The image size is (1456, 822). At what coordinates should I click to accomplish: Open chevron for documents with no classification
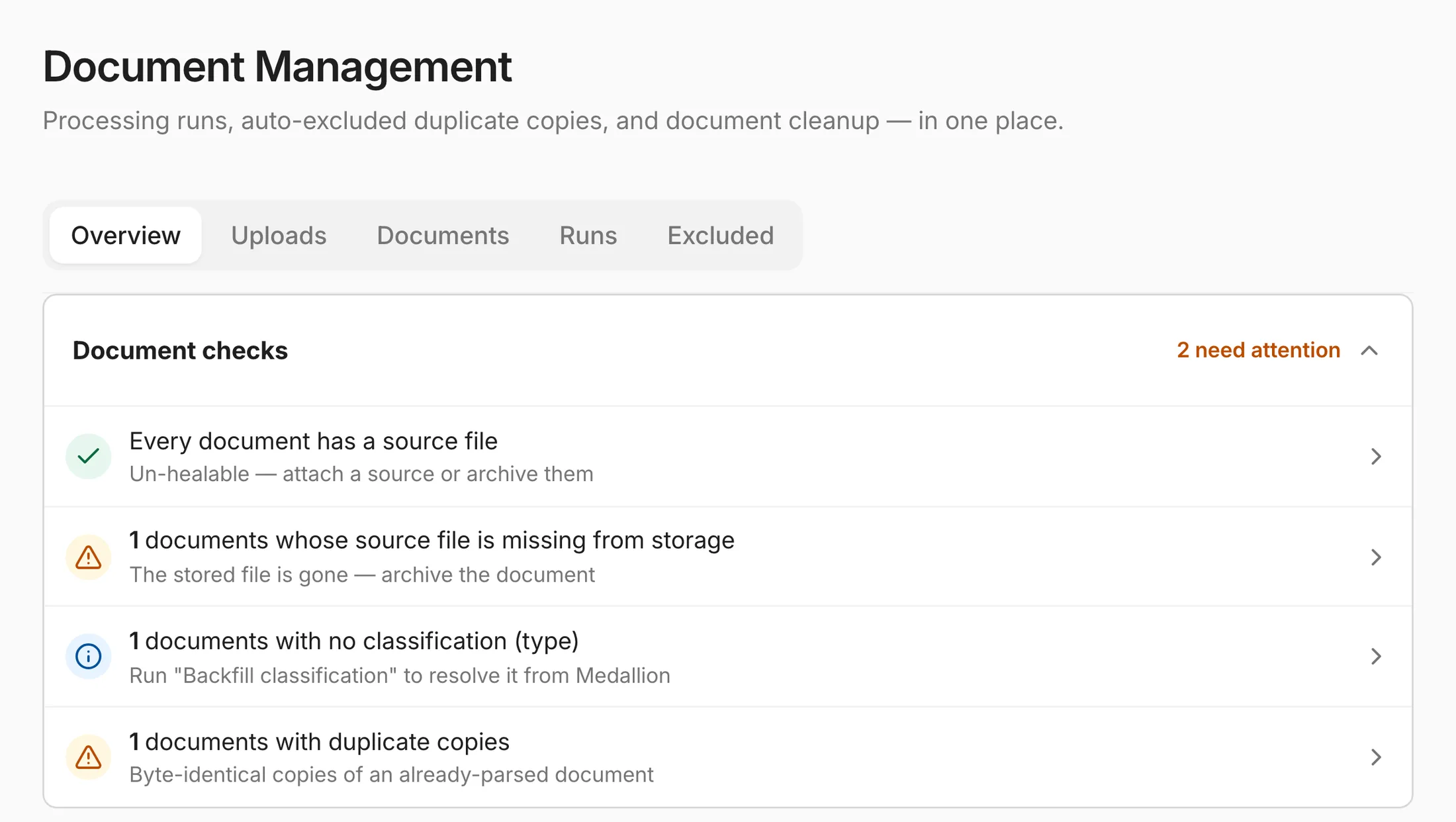click(1376, 657)
